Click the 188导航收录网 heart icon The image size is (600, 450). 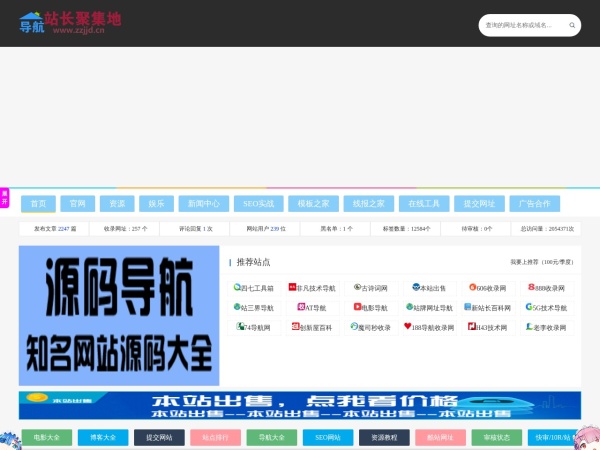tap(408, 326)
